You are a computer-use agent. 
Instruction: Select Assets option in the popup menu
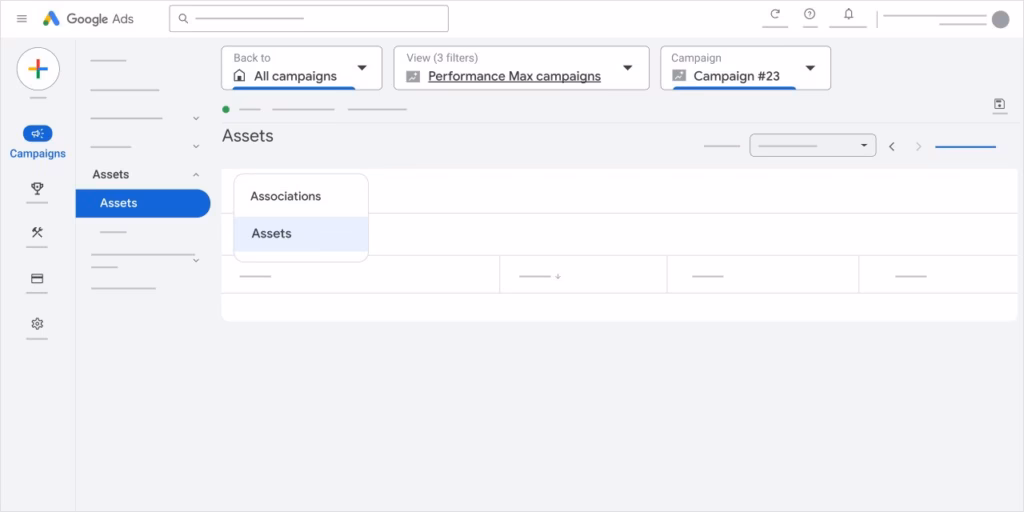tap(272, 234)
